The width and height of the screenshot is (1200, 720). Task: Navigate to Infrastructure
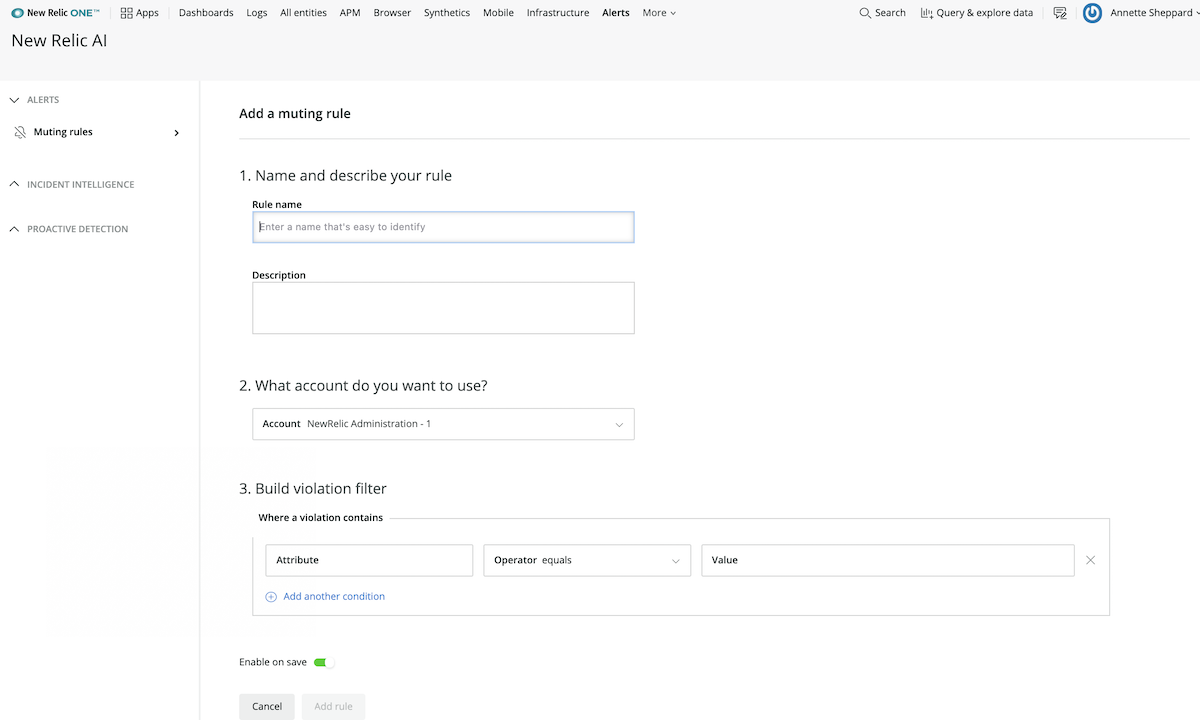click(558, 13)
